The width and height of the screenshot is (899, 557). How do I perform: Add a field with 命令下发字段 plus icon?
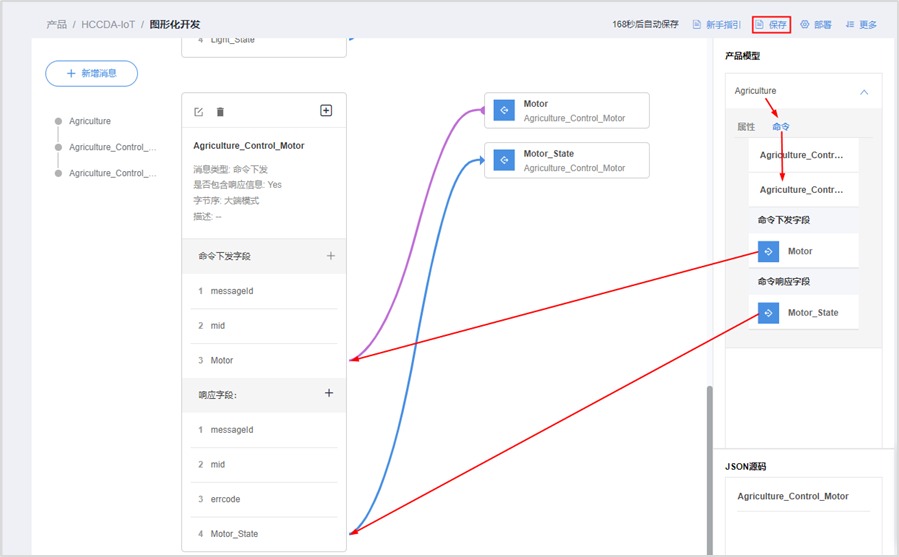(x=331, y=256)
